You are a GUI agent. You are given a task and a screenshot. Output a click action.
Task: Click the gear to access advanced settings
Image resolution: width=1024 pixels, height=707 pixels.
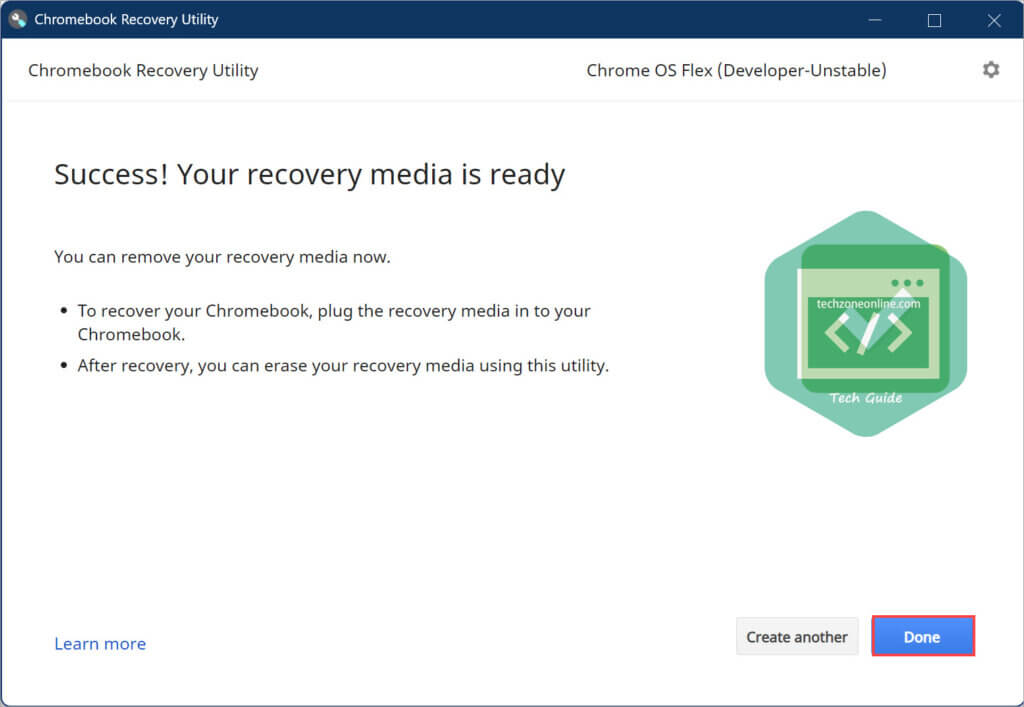click(x=991, y=70)
